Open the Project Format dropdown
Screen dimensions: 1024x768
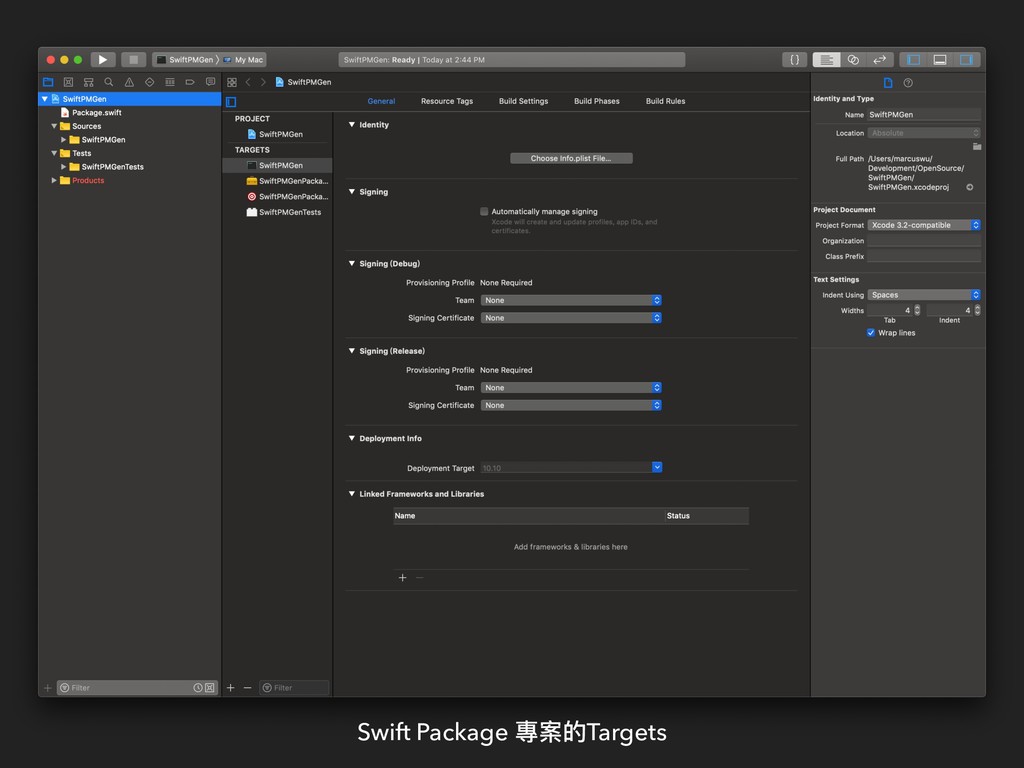tap(923, 225)
